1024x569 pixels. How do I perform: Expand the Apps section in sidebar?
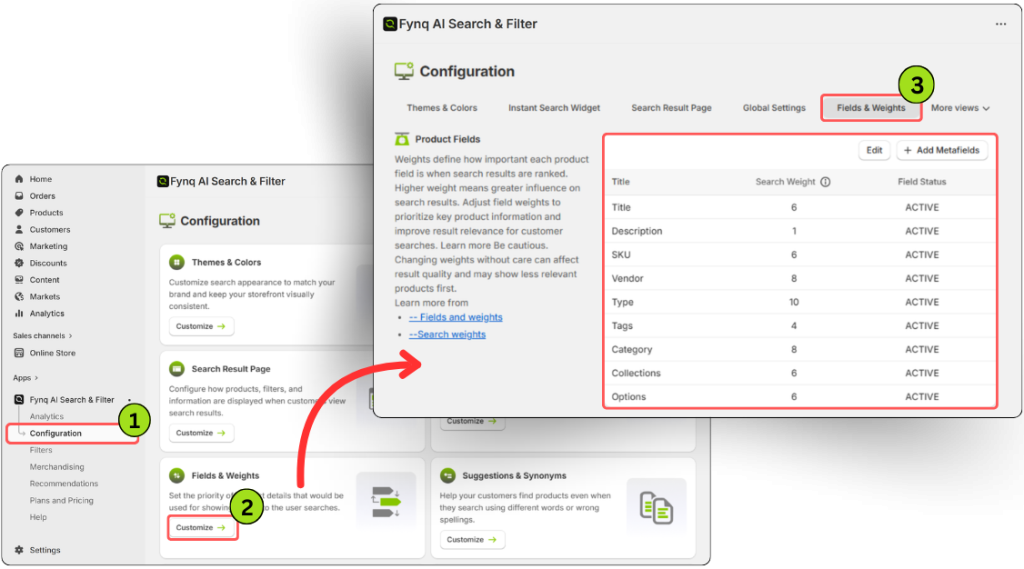pyautogui.click(x=25, y=378)
